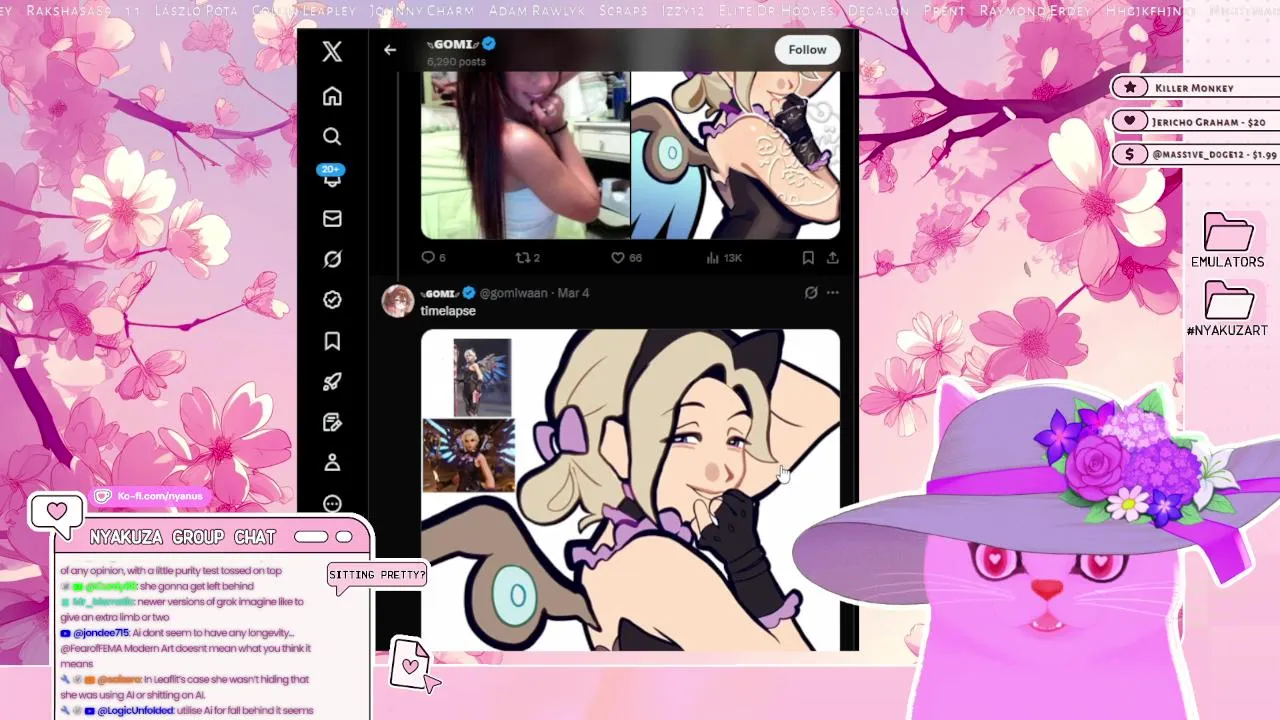Screen dimensions: 1280x720
Task: Repost the post with 2 reposts
Action: coord(527,257)
